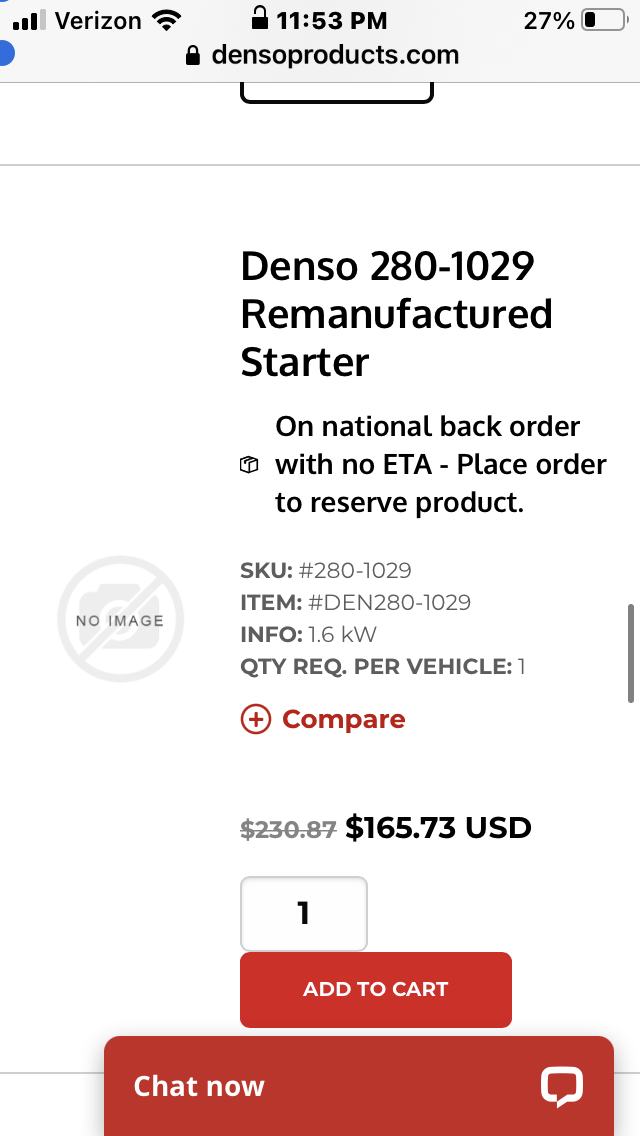
Task: Tap the partially visible button at top
Action: (337, 93)
